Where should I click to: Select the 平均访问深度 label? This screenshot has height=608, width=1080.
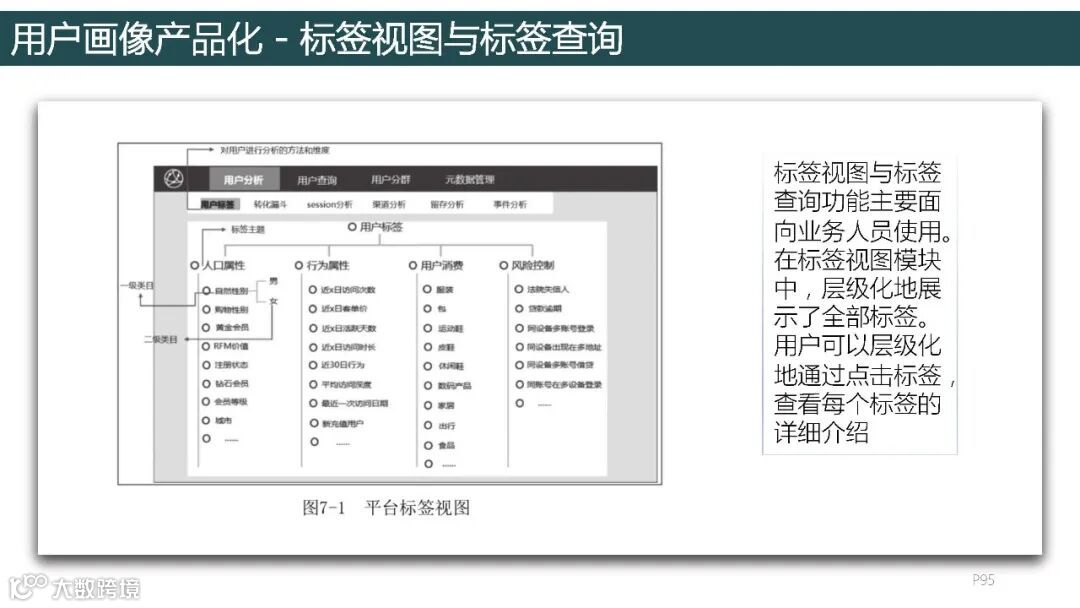(x=340, y=385)
